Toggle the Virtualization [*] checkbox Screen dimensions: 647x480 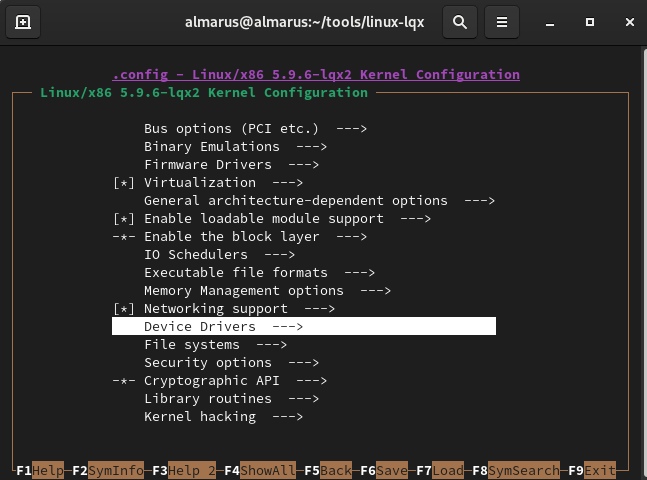coord(124,183)
